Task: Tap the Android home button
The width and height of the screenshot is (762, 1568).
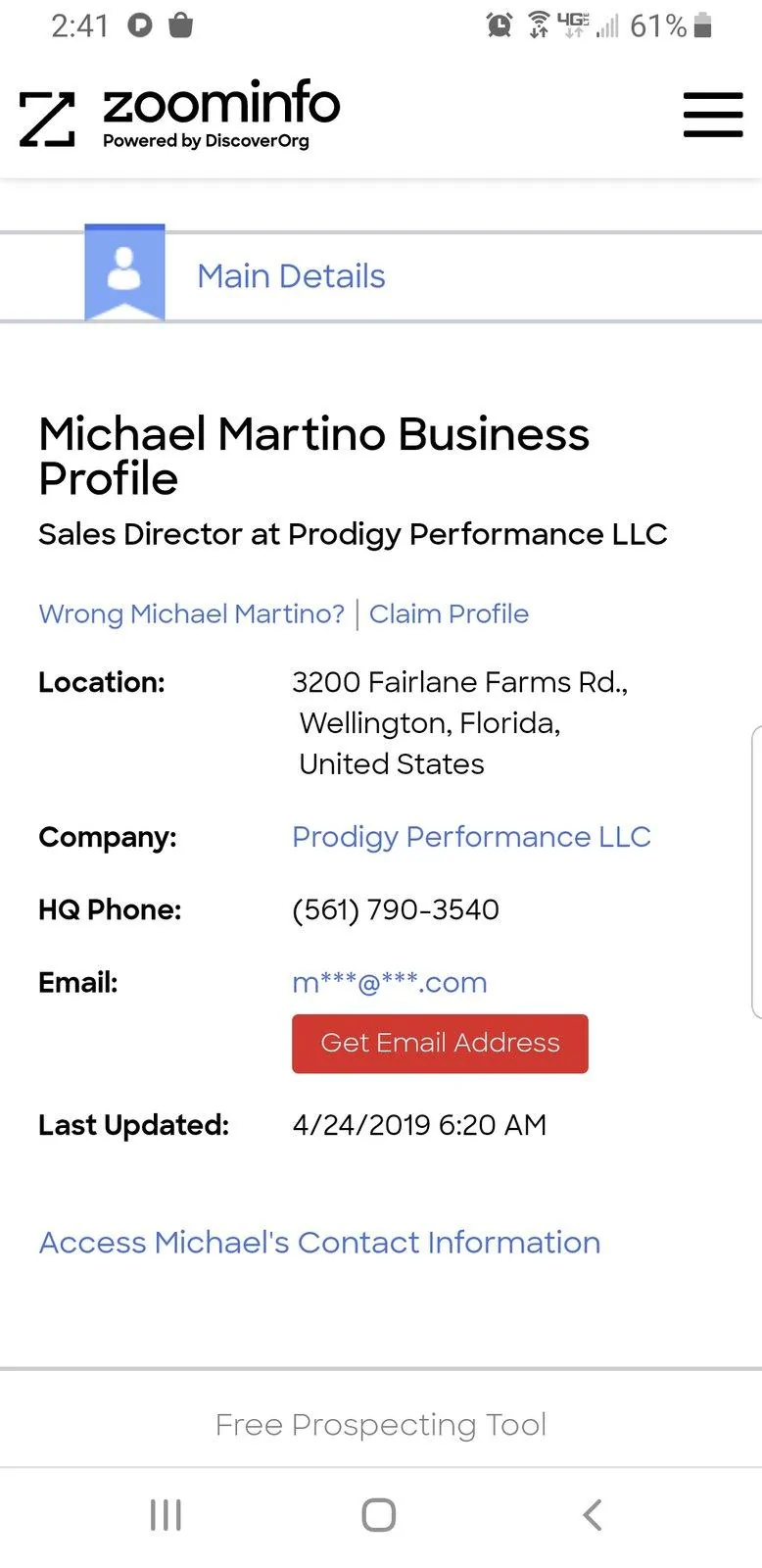Action: tap(379, 1514)
